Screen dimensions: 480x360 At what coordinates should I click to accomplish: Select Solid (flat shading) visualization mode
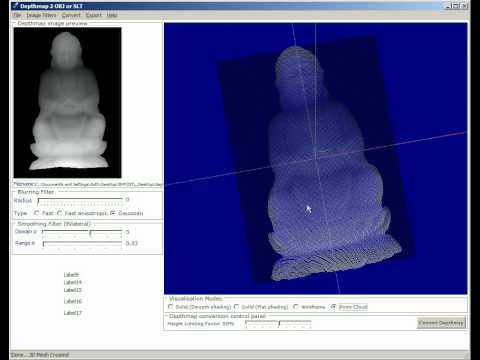[236, 307]
